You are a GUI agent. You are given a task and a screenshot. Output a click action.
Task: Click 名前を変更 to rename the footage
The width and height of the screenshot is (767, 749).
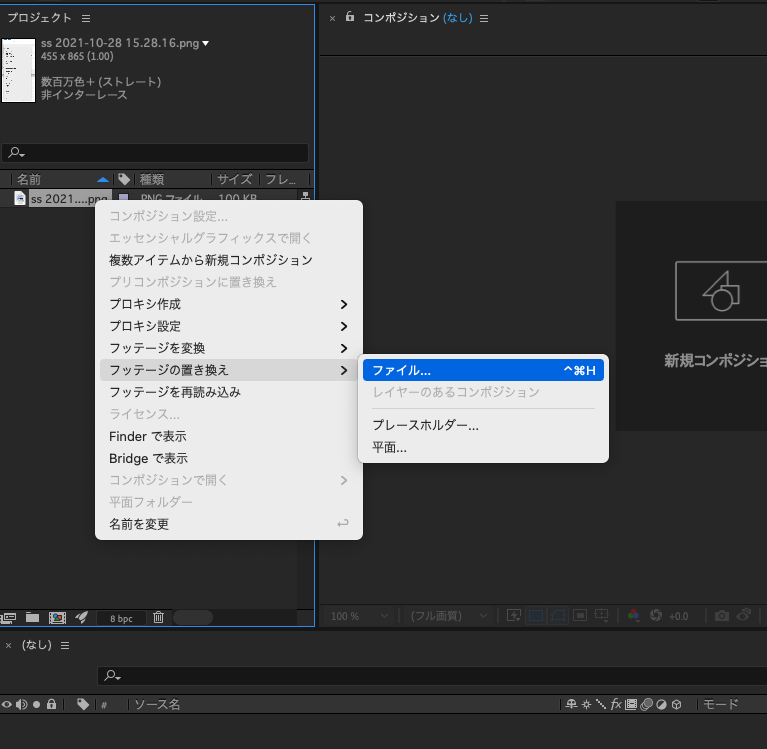click(x=139, y=524)
